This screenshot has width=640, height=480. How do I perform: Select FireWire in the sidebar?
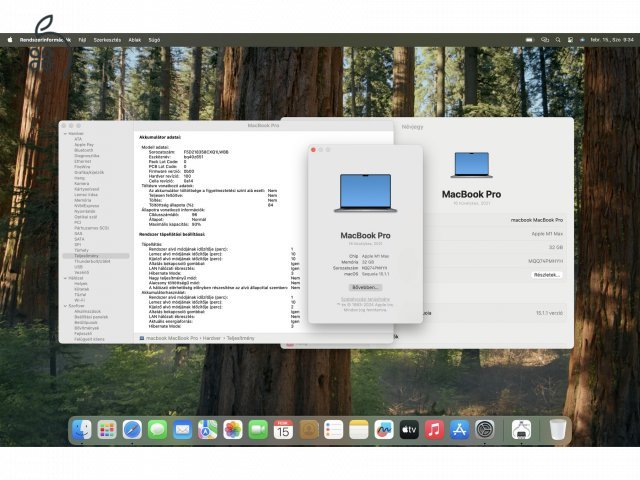[82, 167]
